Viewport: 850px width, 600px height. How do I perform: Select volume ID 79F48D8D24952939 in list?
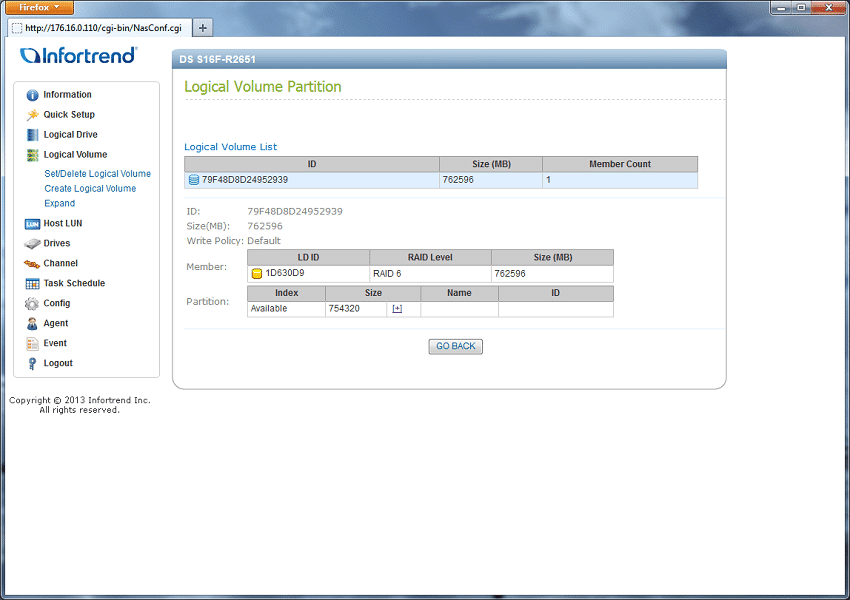click(x=245, y=180)
